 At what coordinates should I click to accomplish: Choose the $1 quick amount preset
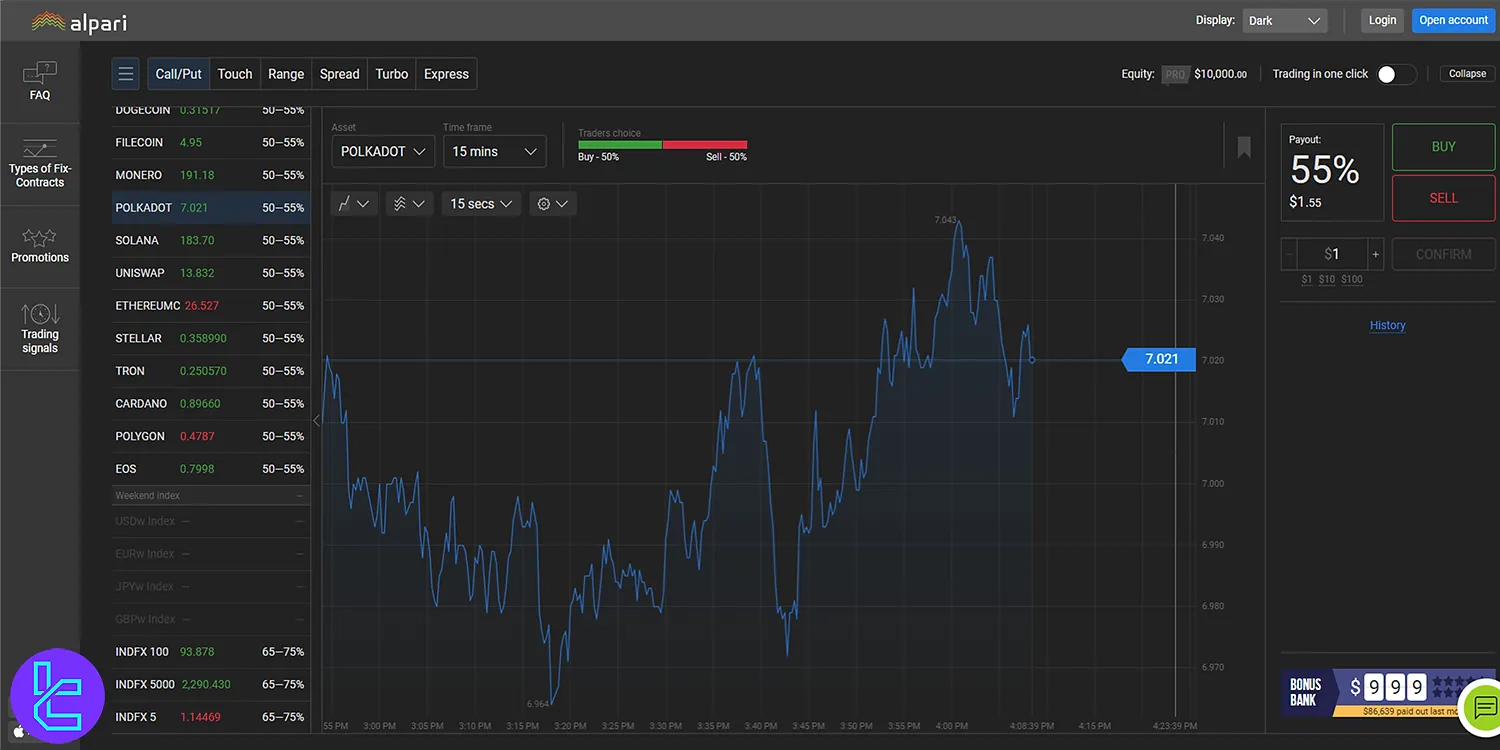[1307, 279]
